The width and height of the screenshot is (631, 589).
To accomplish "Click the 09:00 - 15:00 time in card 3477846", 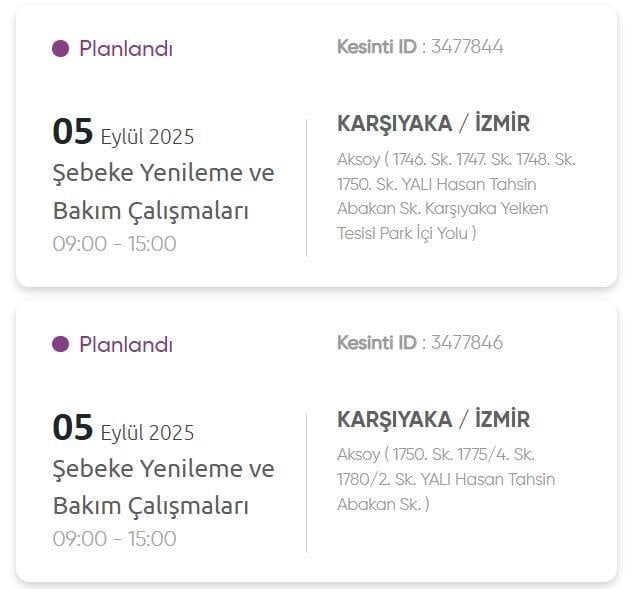I will pyautogui.click(x=114, y=539).
